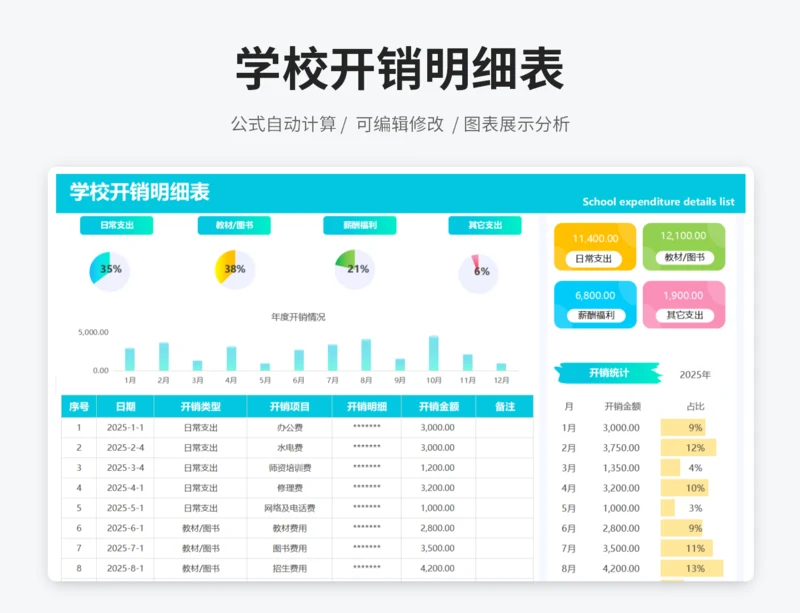
Task: Click the amount 1,200.00 in table row 3
Action: pos(438,468)
